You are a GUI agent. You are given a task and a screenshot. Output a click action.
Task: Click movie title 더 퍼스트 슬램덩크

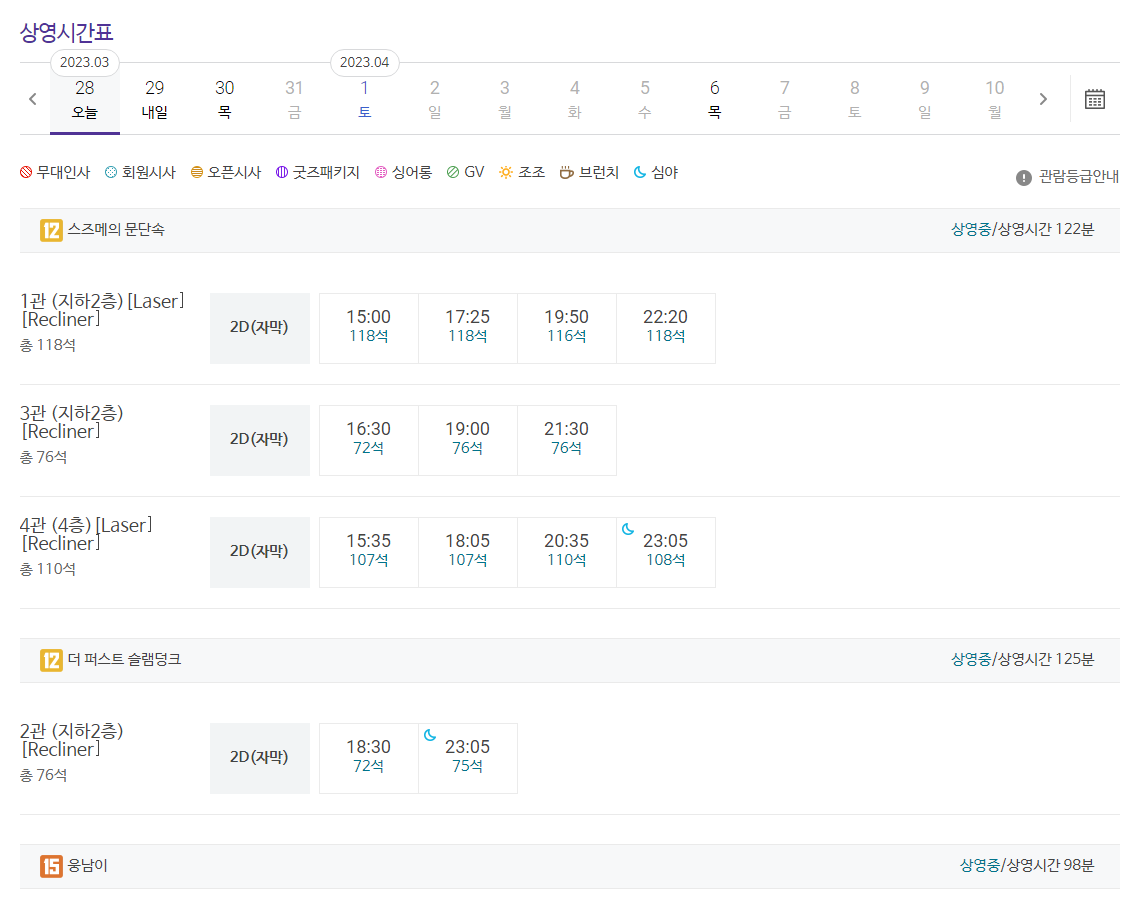coord(124,659)
